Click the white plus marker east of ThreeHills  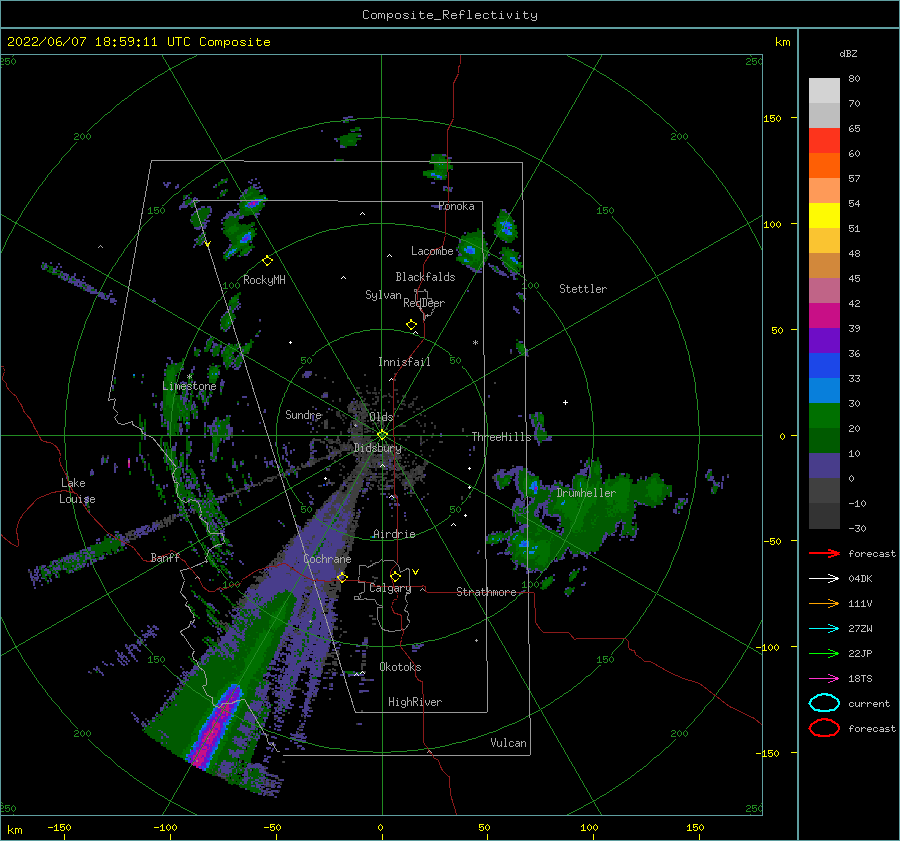[565, 402]
